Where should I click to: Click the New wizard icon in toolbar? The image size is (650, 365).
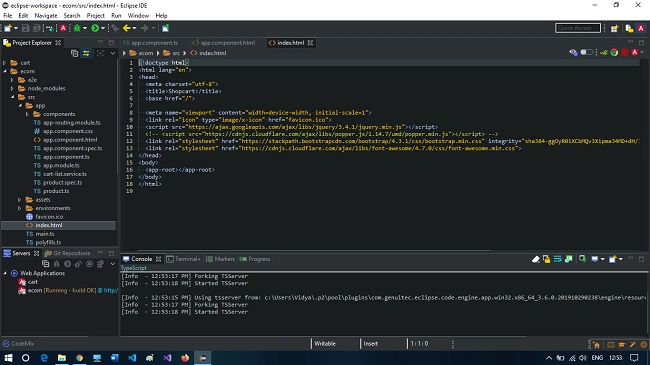coord(7,28)
